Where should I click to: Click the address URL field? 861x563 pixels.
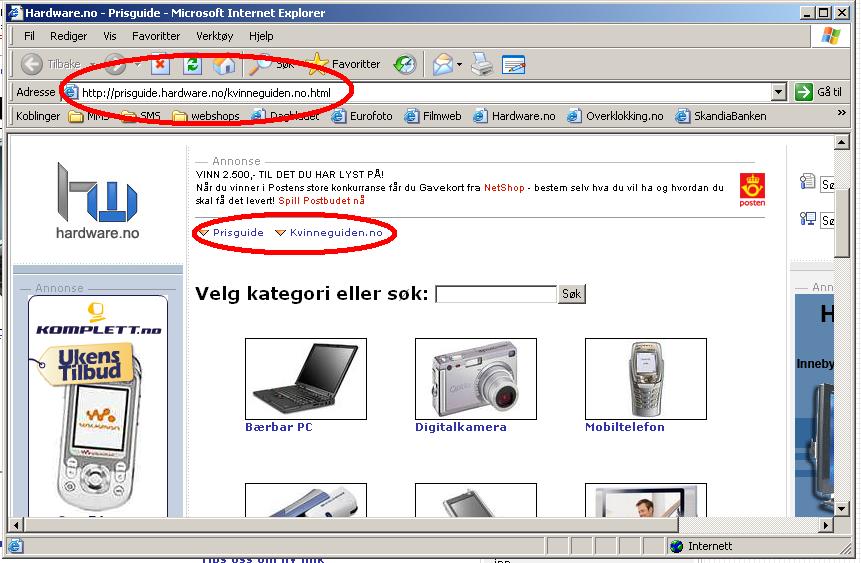tap(417, 92)
